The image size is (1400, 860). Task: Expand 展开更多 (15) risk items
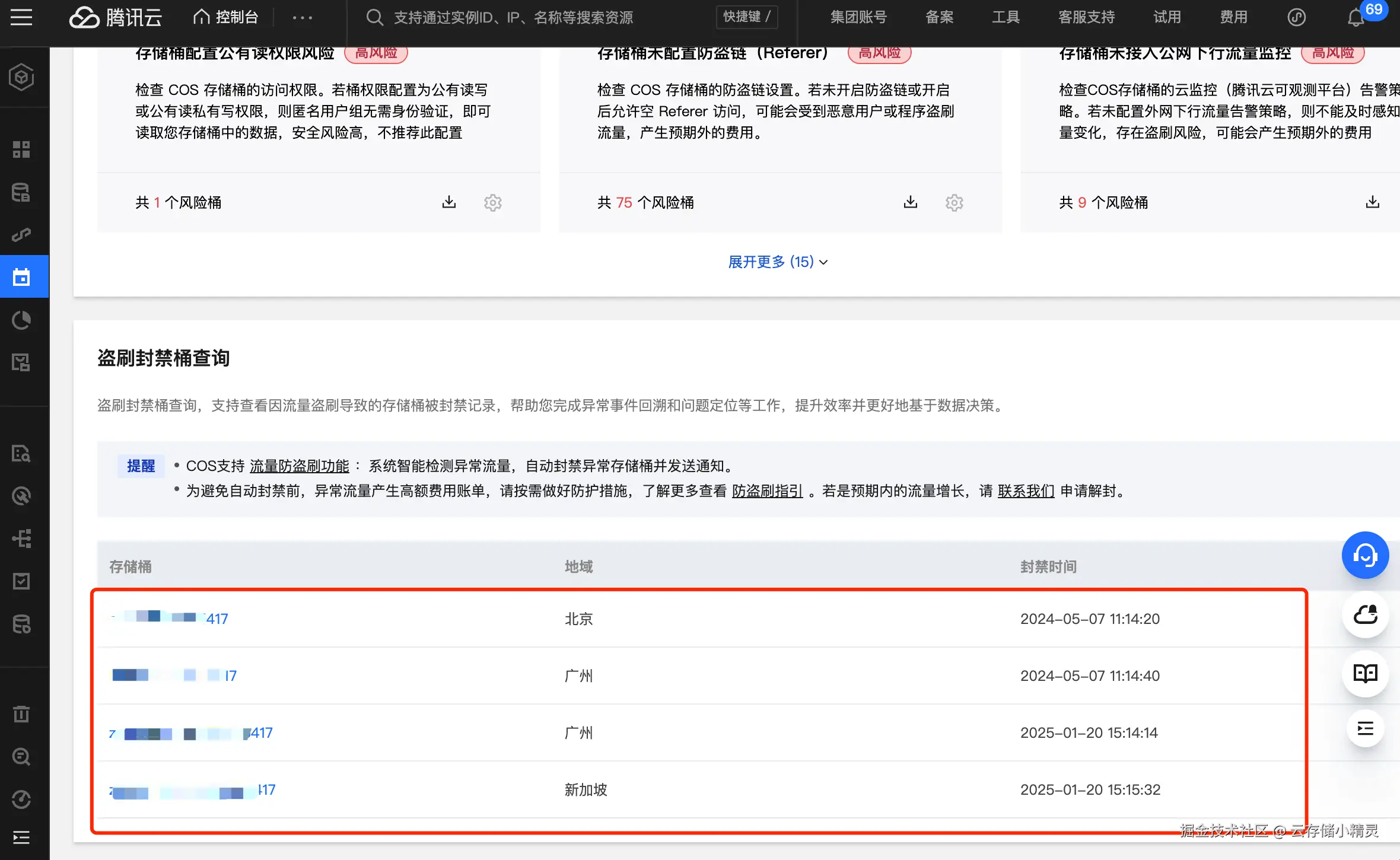pyautogui.click(x=778, y=262)
